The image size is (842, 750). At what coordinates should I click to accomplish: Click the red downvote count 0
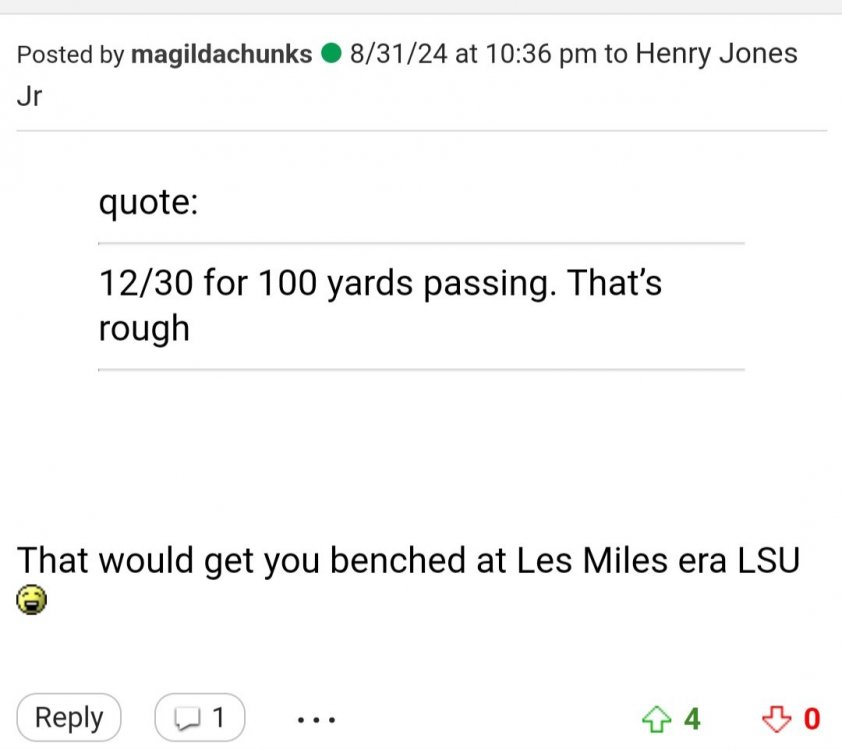812,718
